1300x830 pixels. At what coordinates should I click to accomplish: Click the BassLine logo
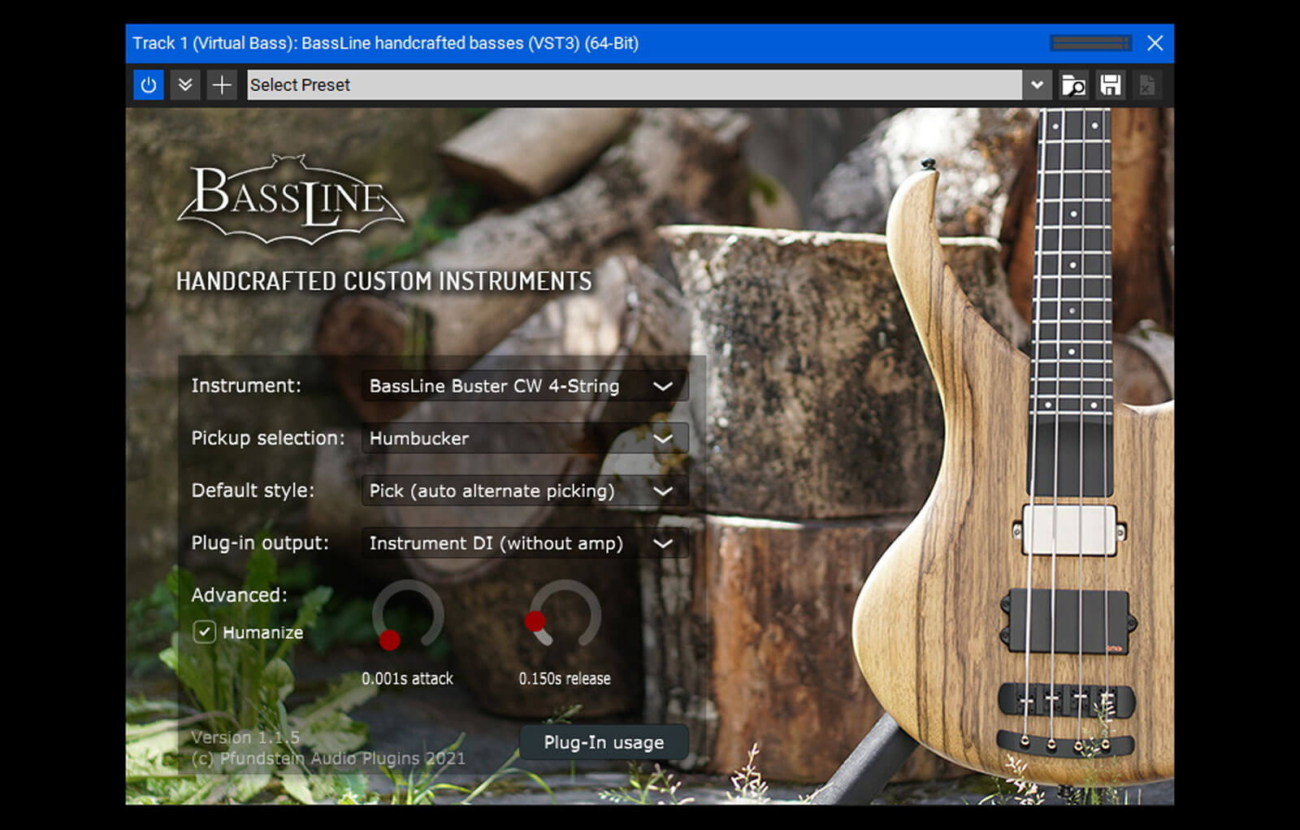coord(291,200)
